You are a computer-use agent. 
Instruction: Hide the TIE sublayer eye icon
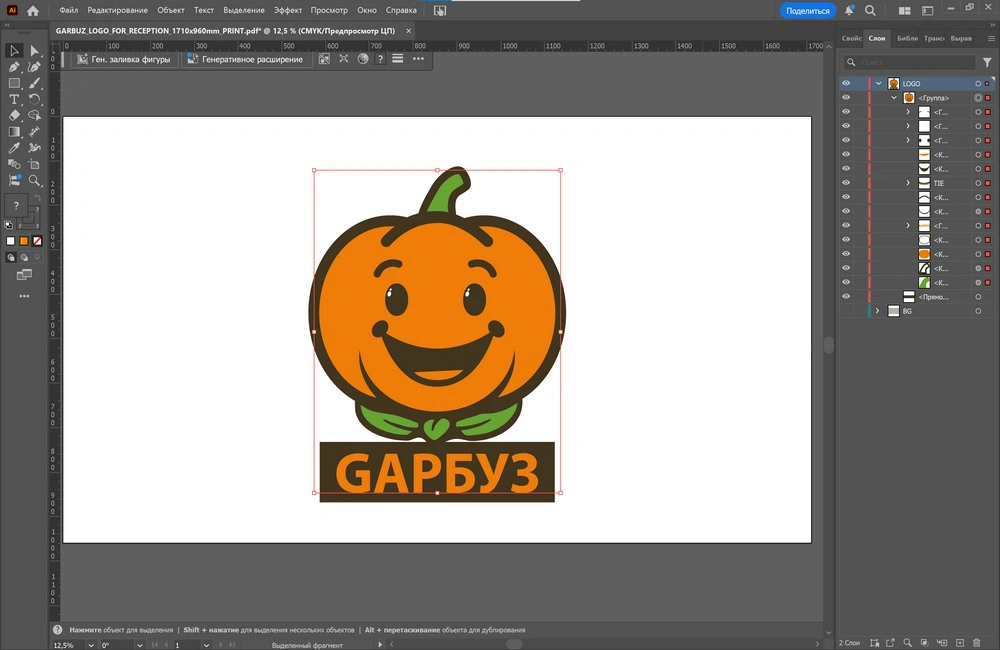click(x=846, y=183)
